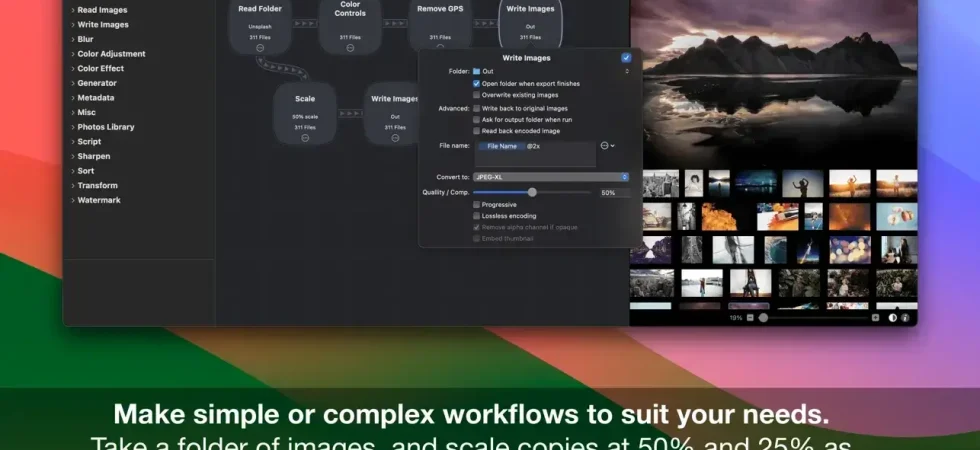Select the burning fire thumbnail in grid
The image size is (980, 450).
(x=719, y=216)
